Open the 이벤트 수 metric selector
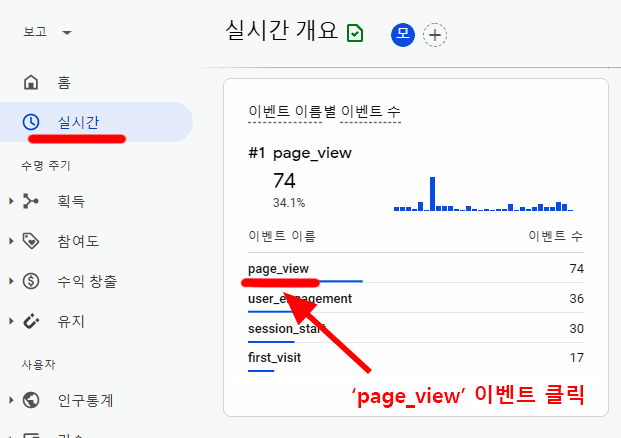This screenshot has height=438, width=621. tap(370, 112)
